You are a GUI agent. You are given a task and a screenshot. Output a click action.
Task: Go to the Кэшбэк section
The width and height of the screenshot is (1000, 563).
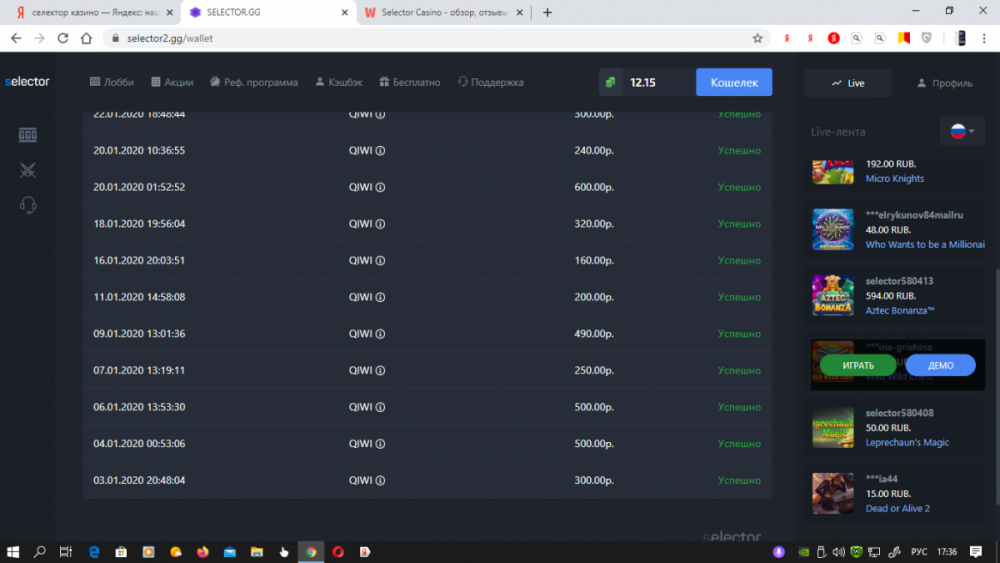tap(338, 82)
